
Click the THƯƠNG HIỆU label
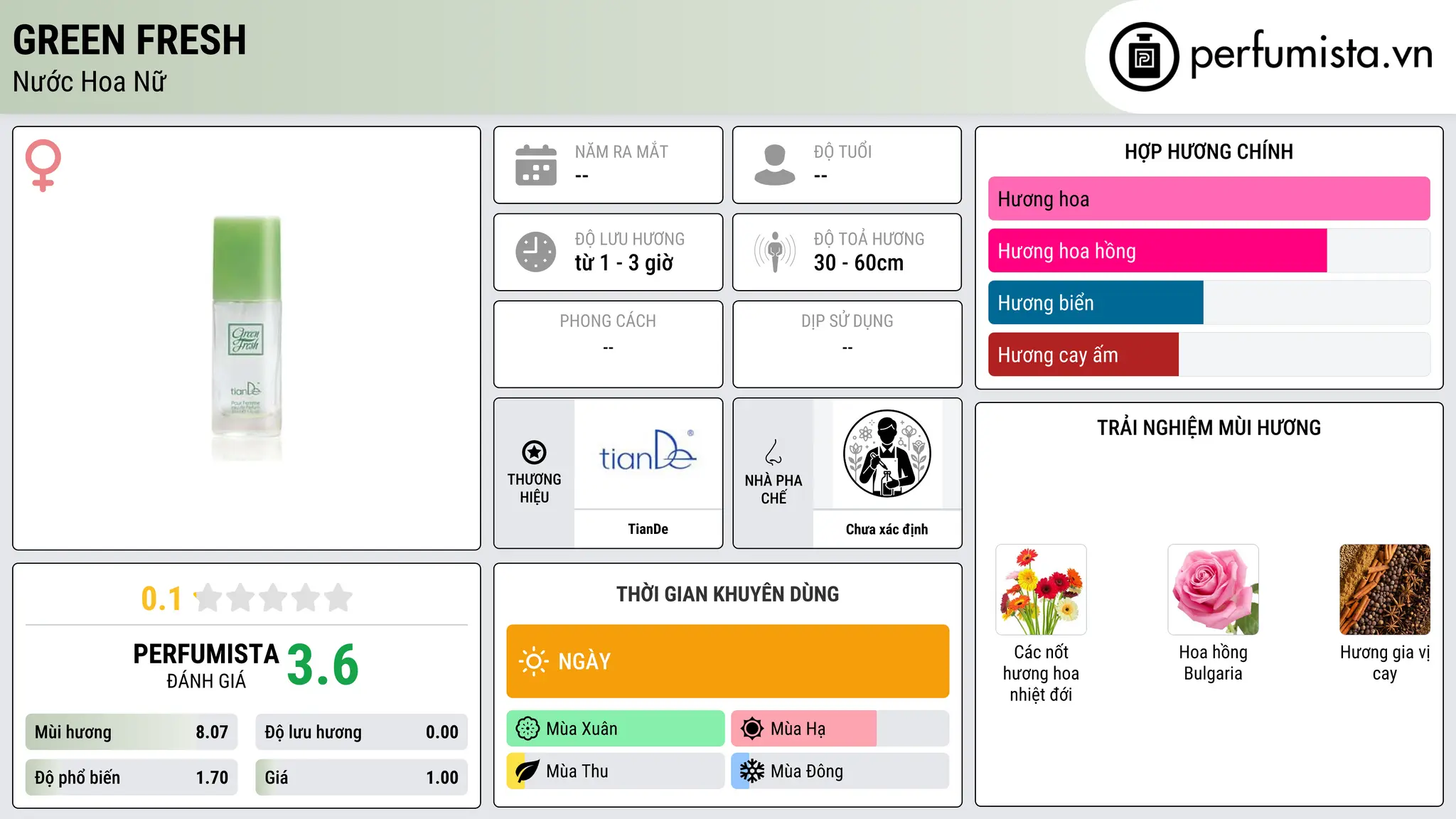pyautogui.click(x=534, y=488)
